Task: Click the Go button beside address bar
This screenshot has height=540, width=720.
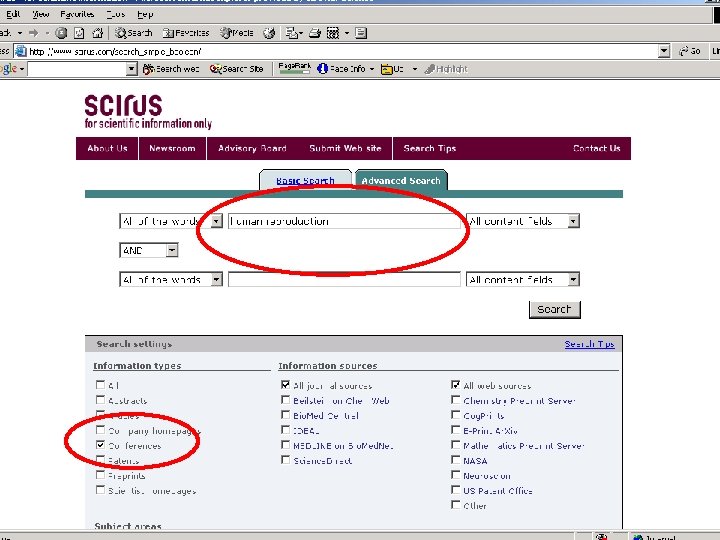Action: pyautogui.click(x=690, y=51)
